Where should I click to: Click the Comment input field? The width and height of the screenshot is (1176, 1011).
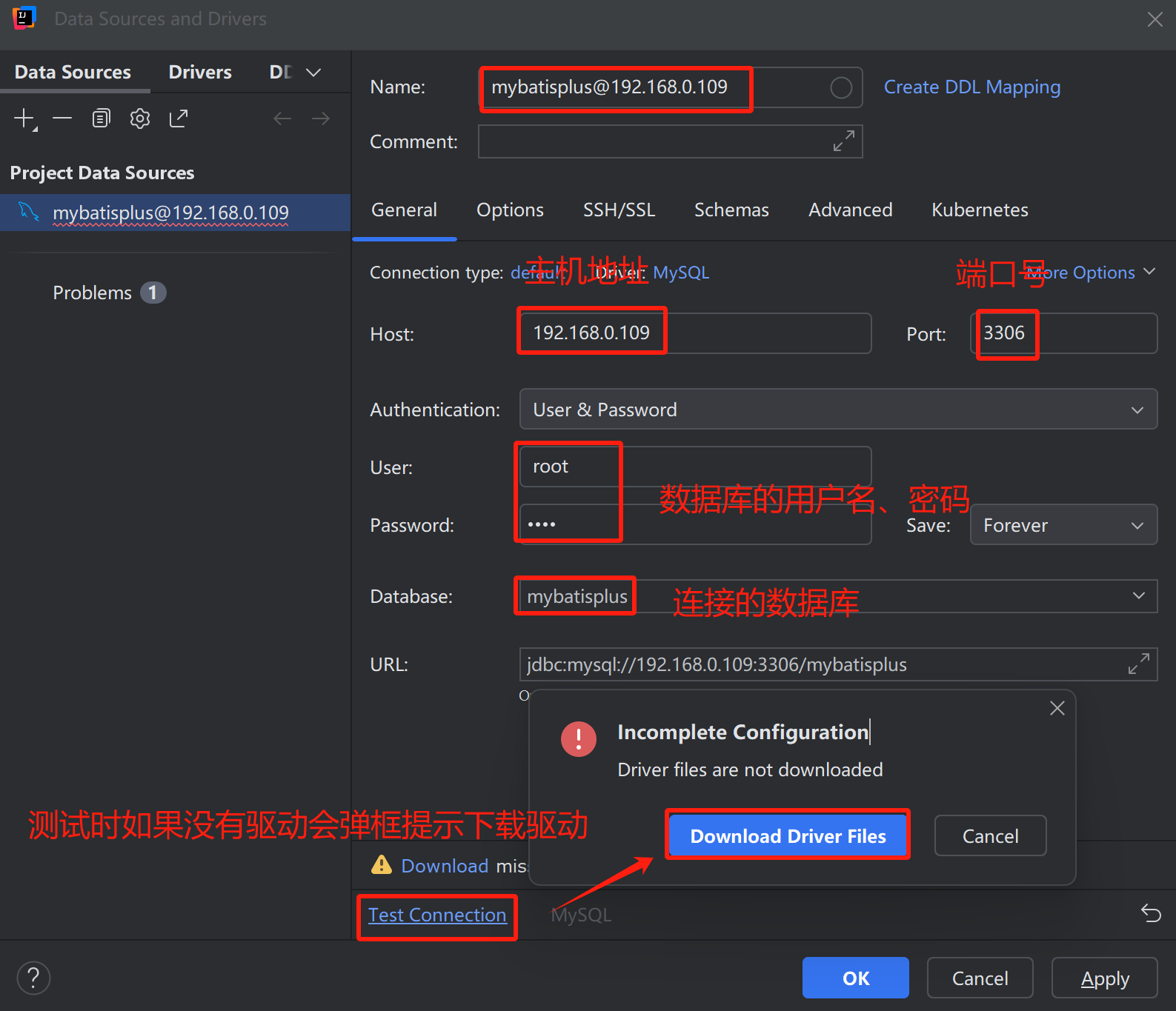(671, 141)
